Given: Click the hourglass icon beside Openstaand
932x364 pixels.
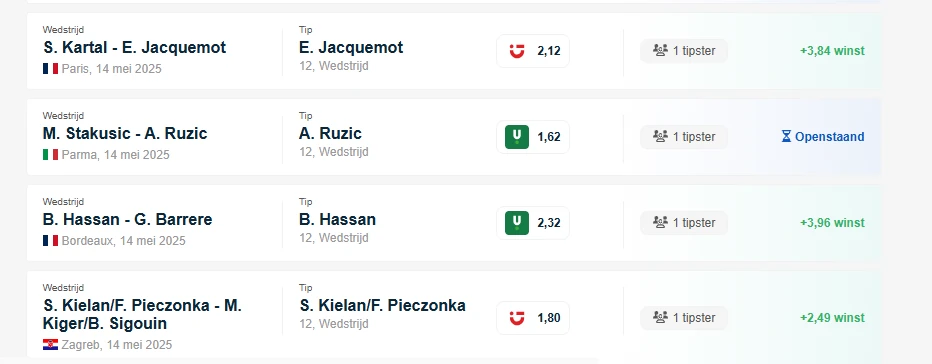Looking at the screenshot, I should click(x=786, y=137).
